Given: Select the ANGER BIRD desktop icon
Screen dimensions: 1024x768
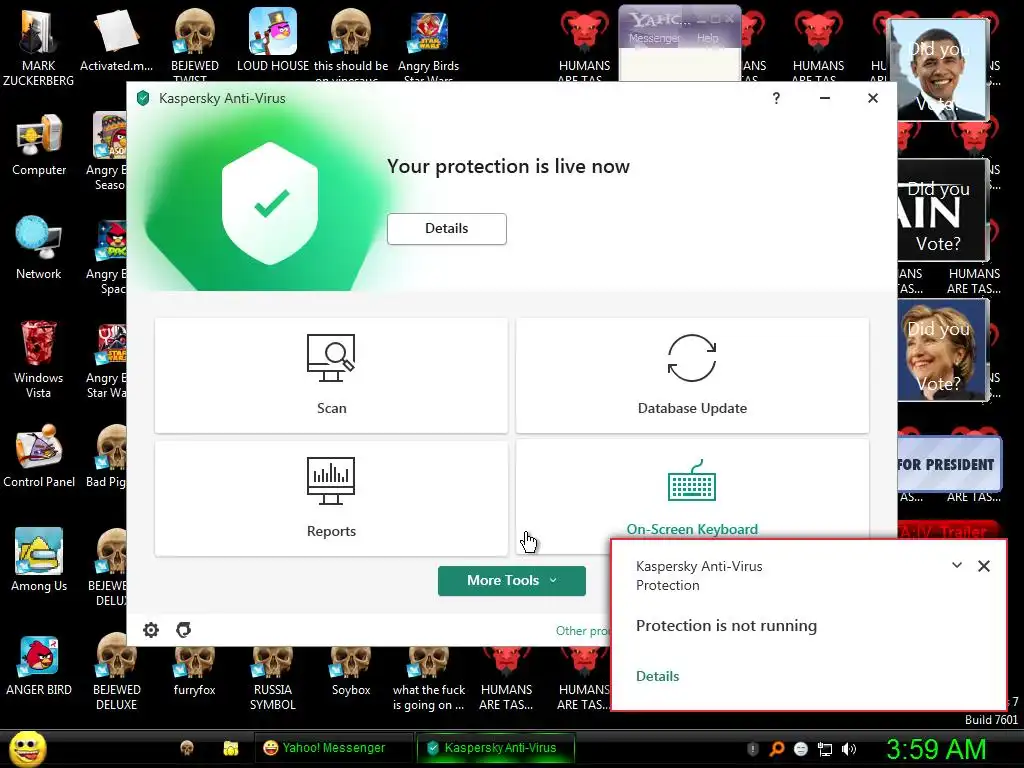Looking at the screenshot, I should point(39,664).
